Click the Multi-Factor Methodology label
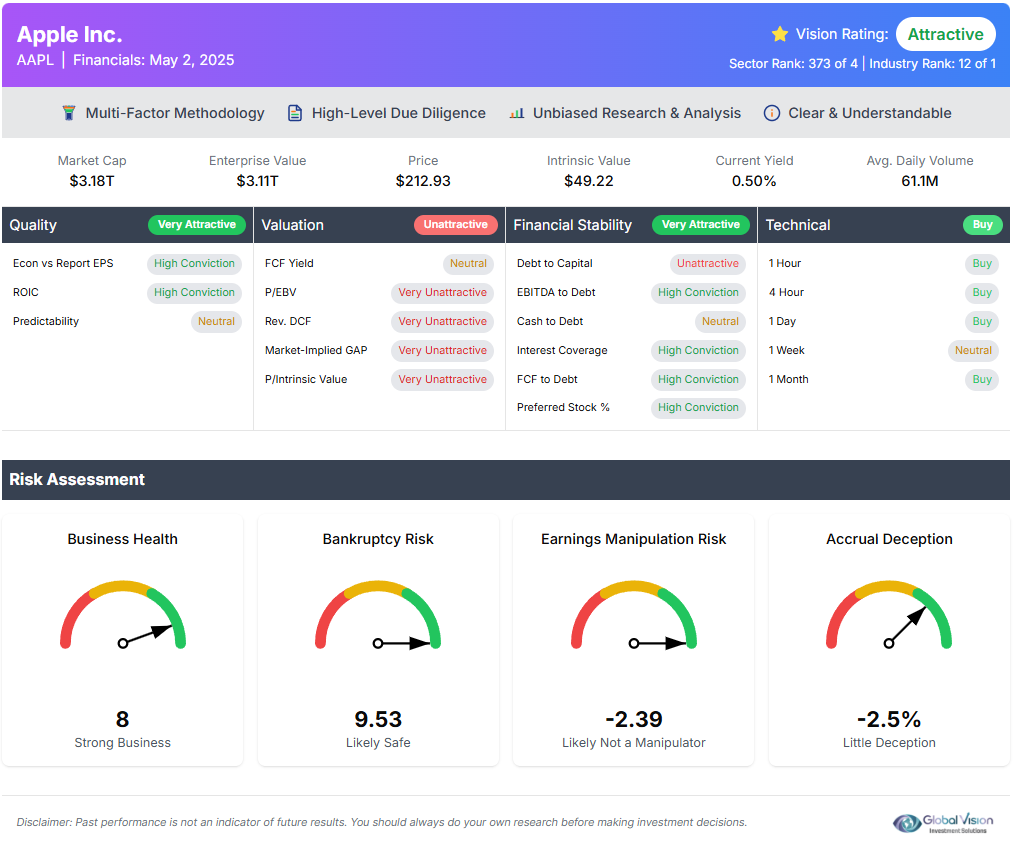This screenshot has height=846, width=1015. click(175, 113)
